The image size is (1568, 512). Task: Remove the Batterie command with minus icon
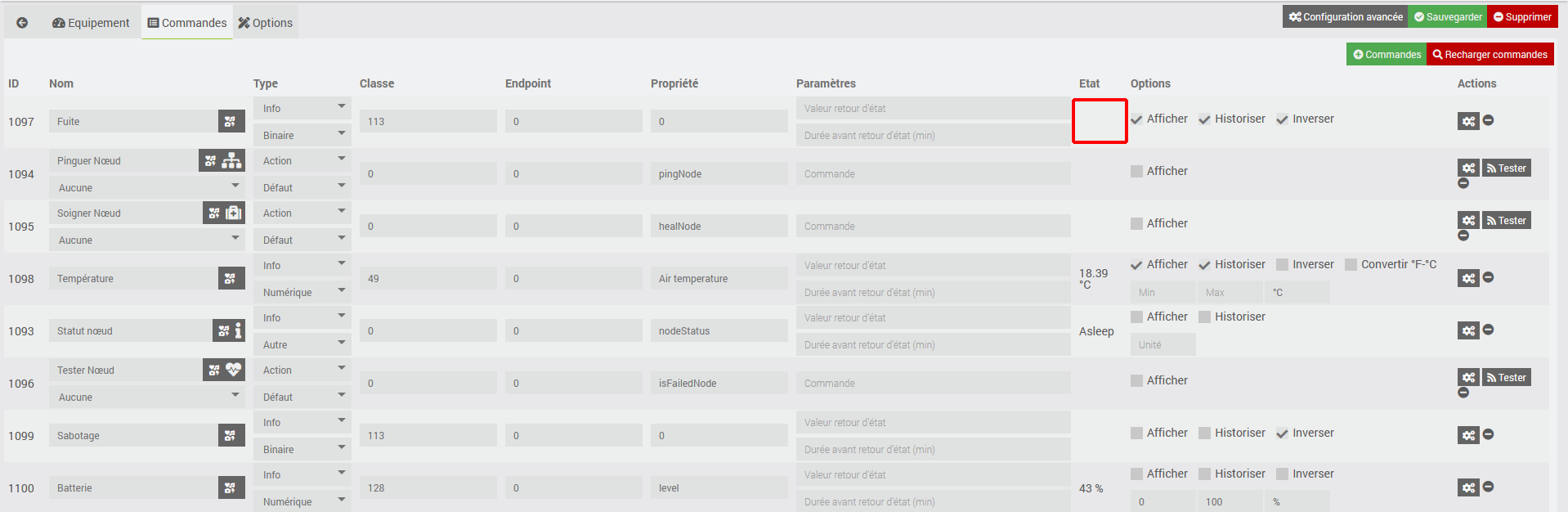click(x=1489, y=487)
